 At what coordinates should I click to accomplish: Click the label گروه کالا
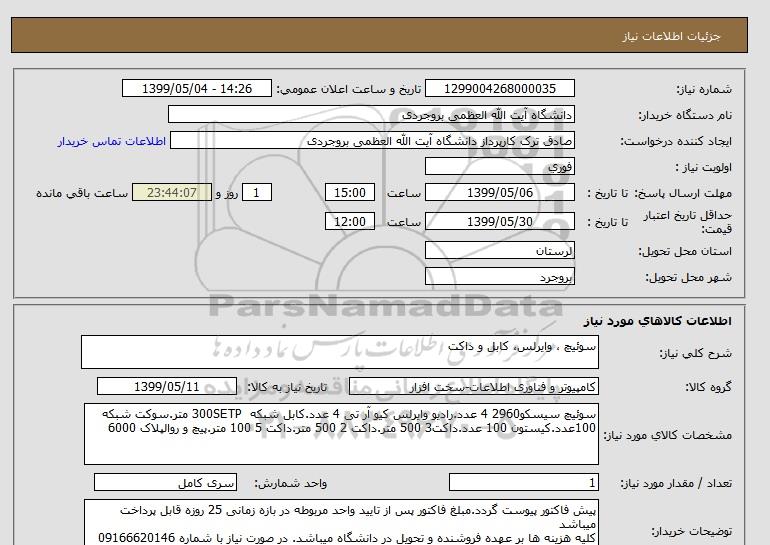[x=709, y=387]
